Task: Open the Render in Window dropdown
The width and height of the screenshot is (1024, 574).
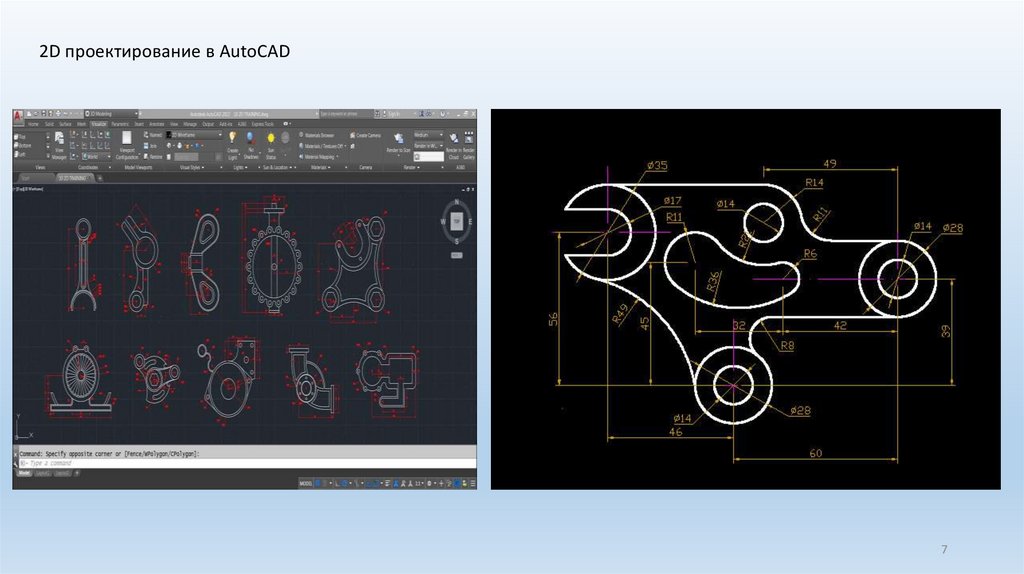Action: tap(428, 146)
